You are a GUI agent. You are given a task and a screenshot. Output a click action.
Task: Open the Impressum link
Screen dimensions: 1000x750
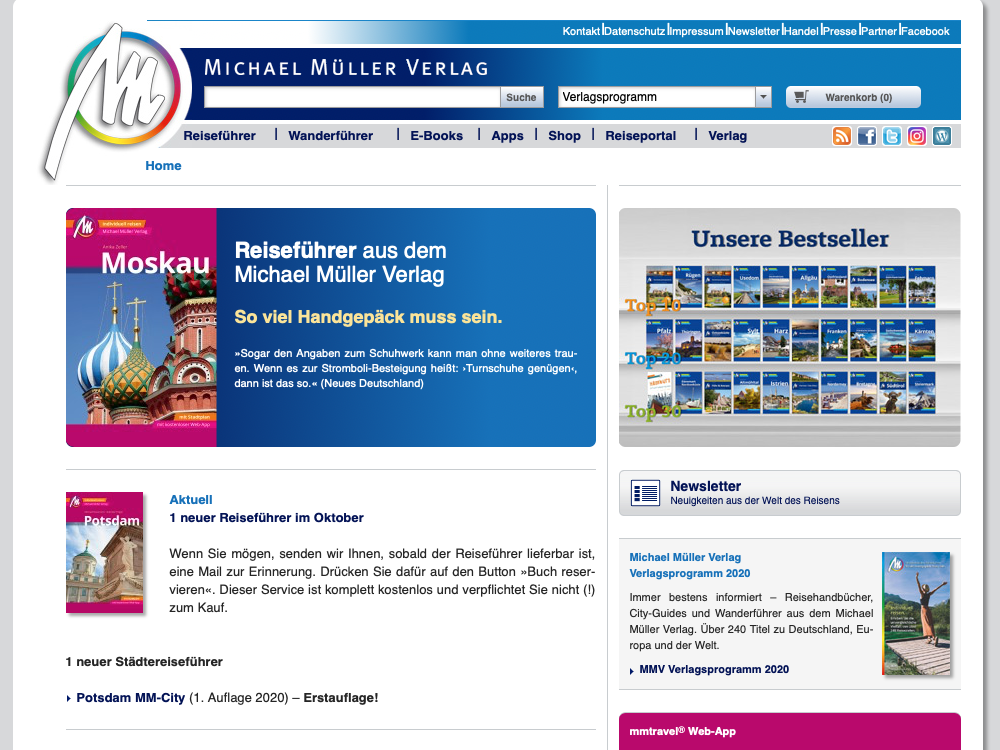696,31
